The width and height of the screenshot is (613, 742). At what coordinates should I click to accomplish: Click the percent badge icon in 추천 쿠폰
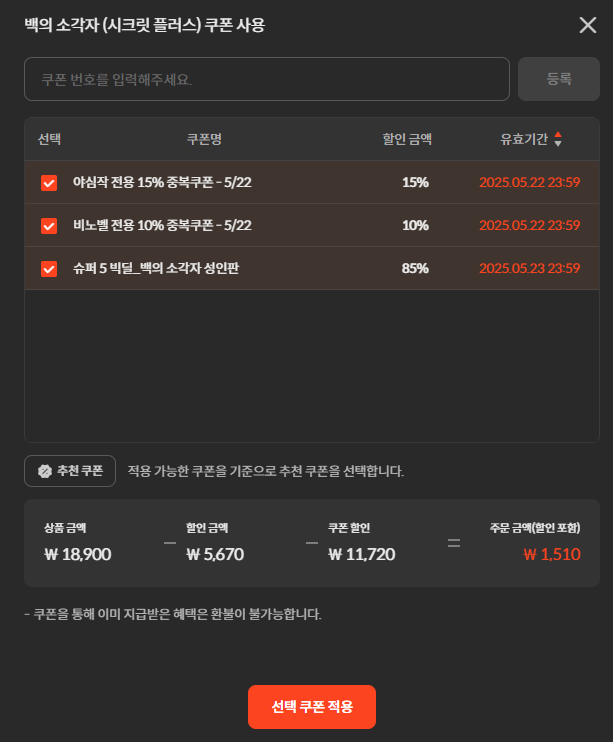(x=45, y=471)
